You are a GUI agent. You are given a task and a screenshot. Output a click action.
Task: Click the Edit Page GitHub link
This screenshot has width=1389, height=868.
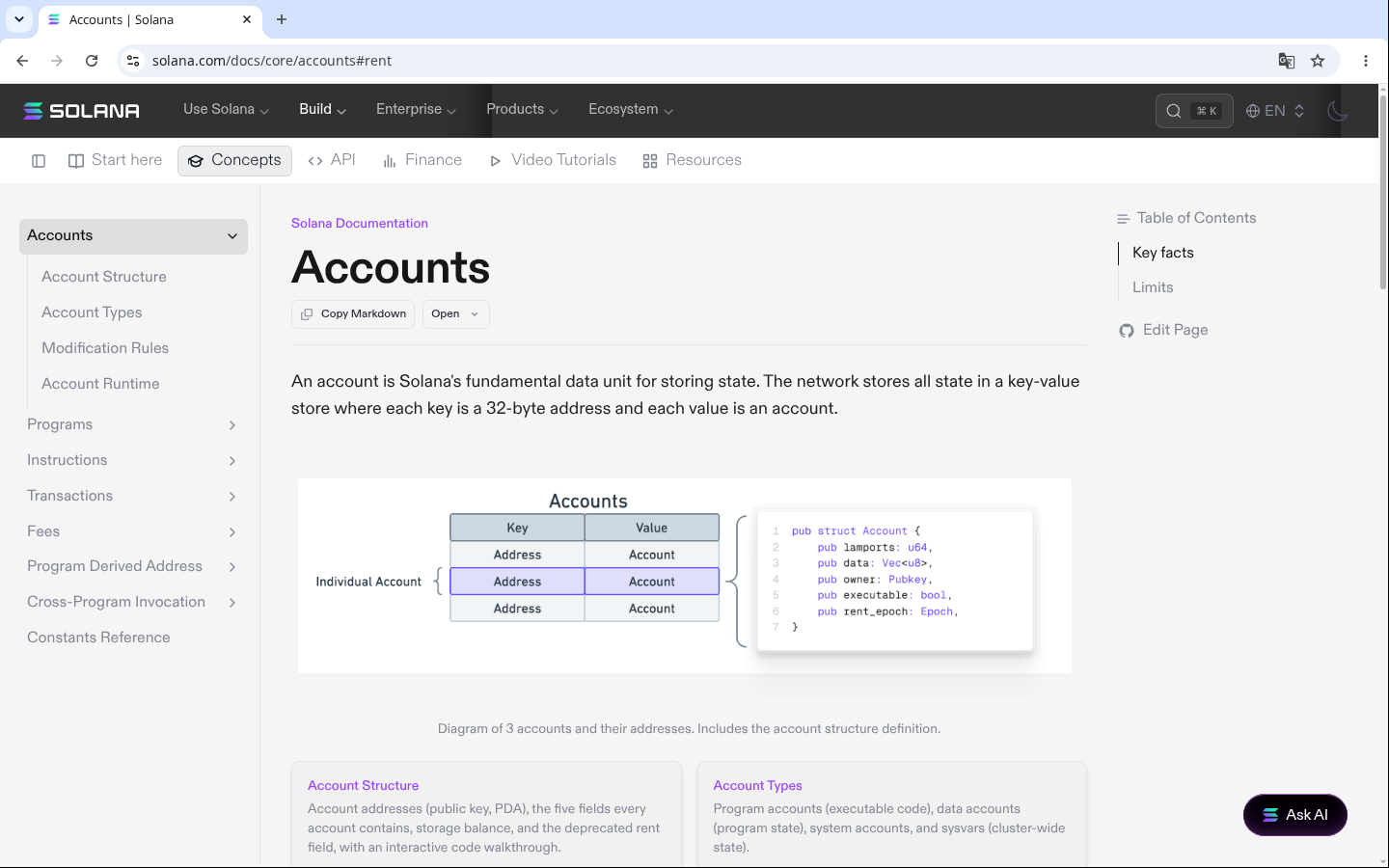click(1163, 331)
